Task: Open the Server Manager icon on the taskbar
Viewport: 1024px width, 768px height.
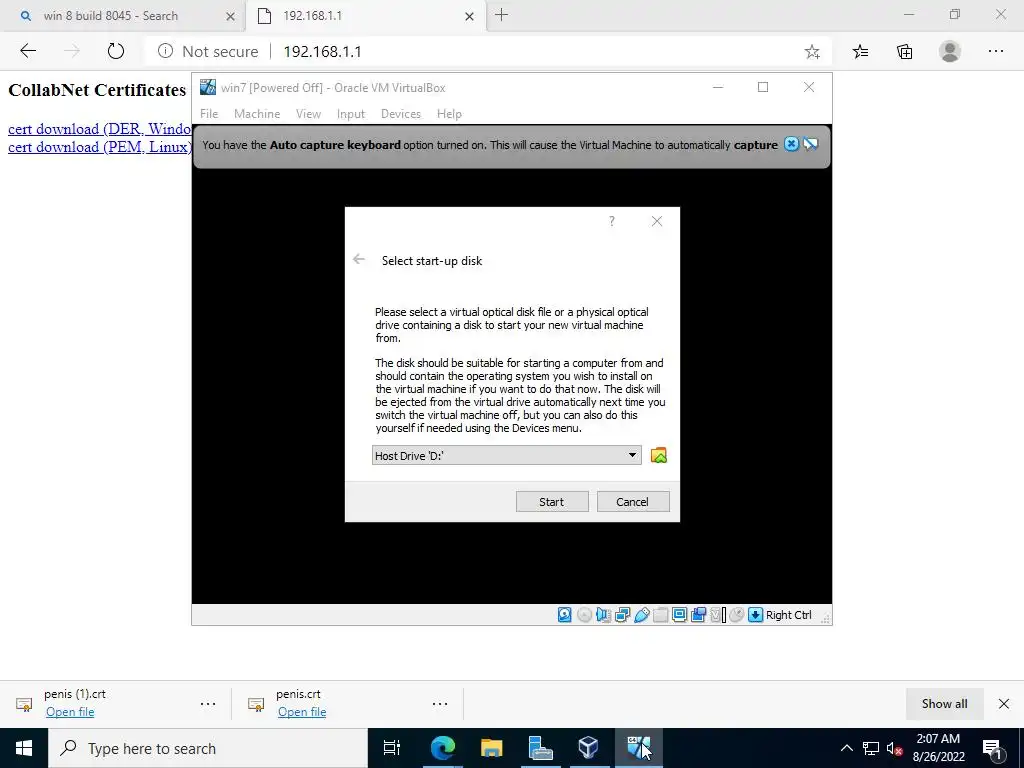Action: [539, 748]
